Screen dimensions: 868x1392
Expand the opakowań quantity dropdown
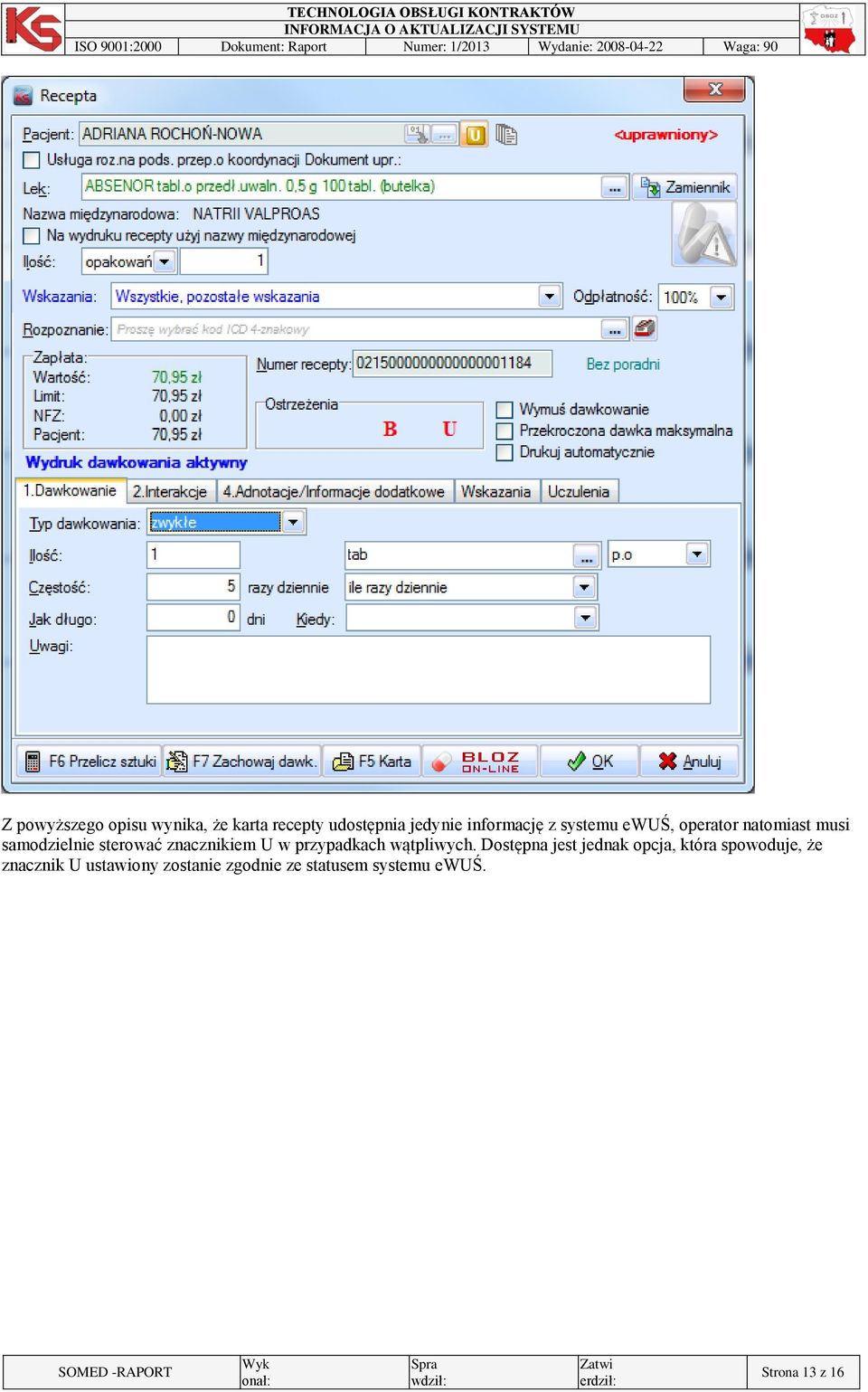(x=165, y=262)
